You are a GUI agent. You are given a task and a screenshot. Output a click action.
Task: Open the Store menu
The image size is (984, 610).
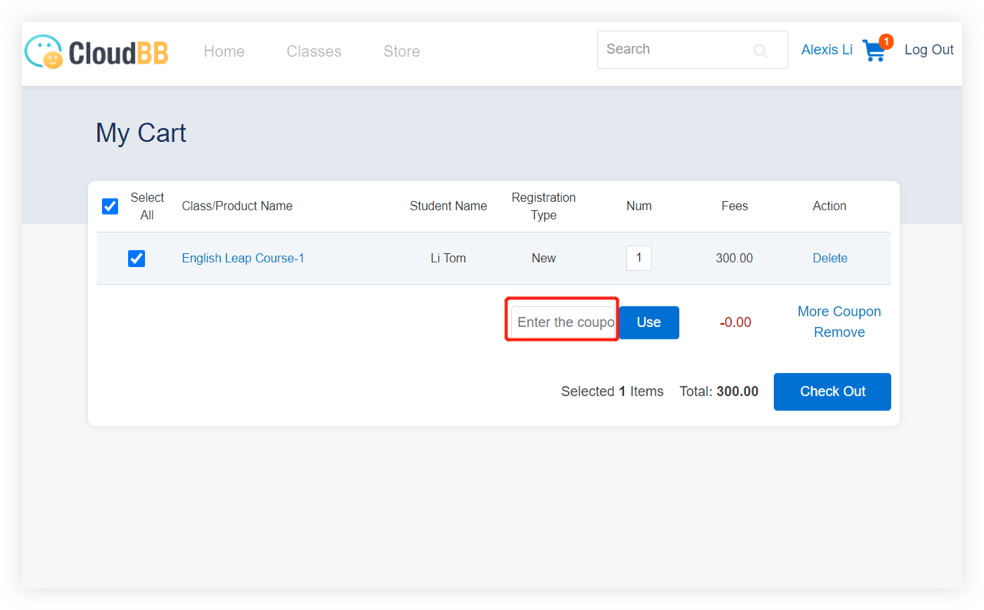[402, 51]
